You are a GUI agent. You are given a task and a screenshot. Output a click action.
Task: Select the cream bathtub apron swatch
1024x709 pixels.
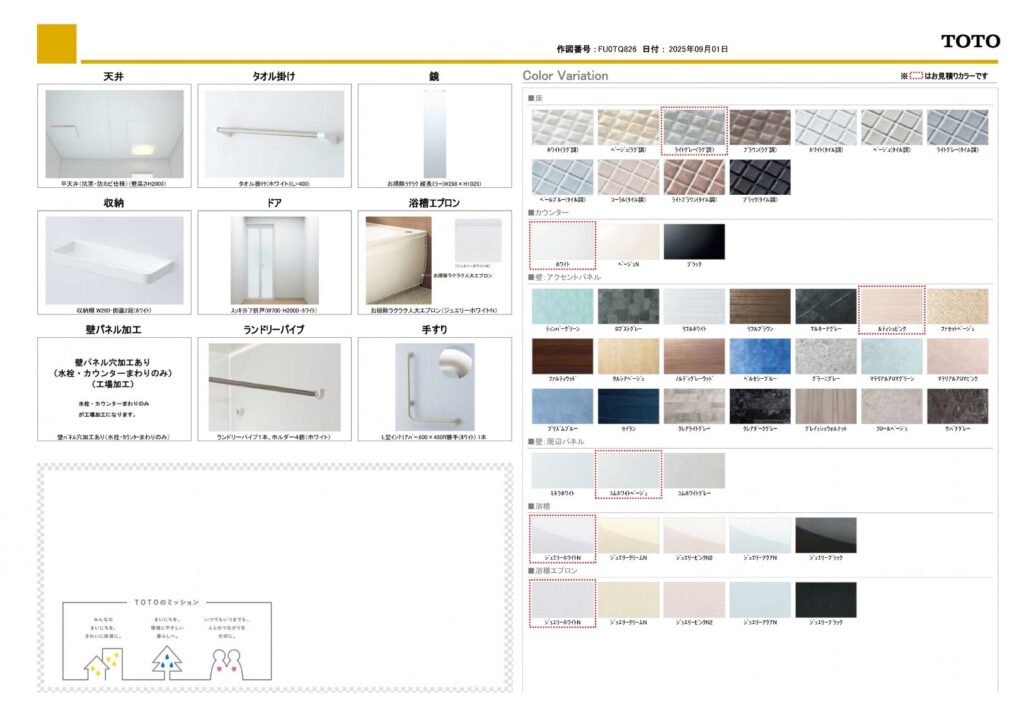(x=628, y=599)
